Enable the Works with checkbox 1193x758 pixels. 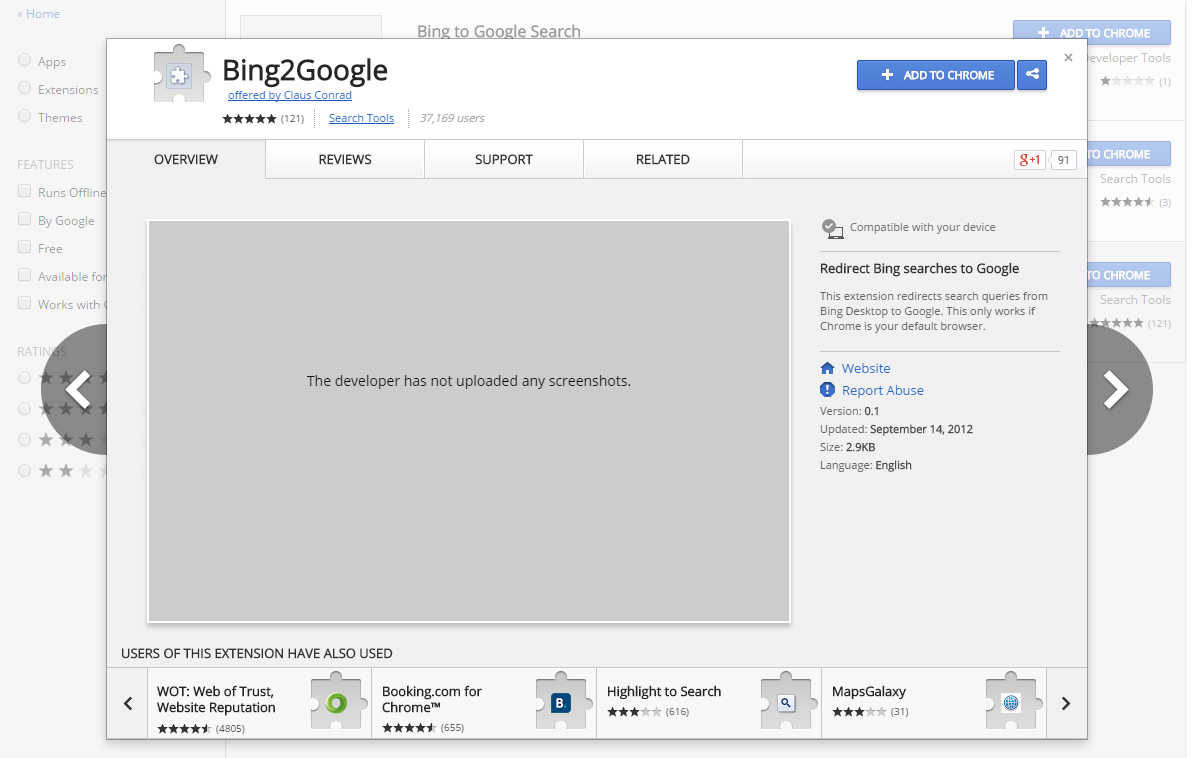point(24,304)
